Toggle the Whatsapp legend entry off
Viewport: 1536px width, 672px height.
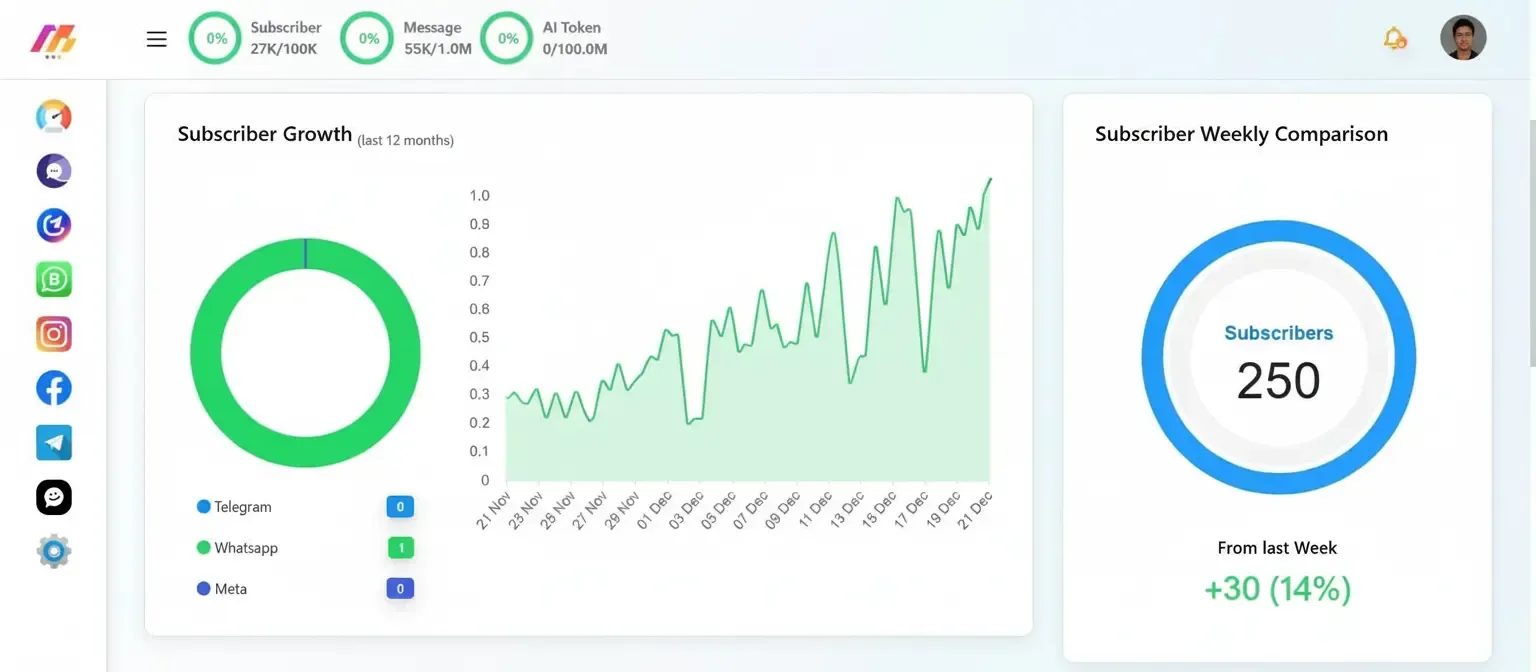(240, 548)
